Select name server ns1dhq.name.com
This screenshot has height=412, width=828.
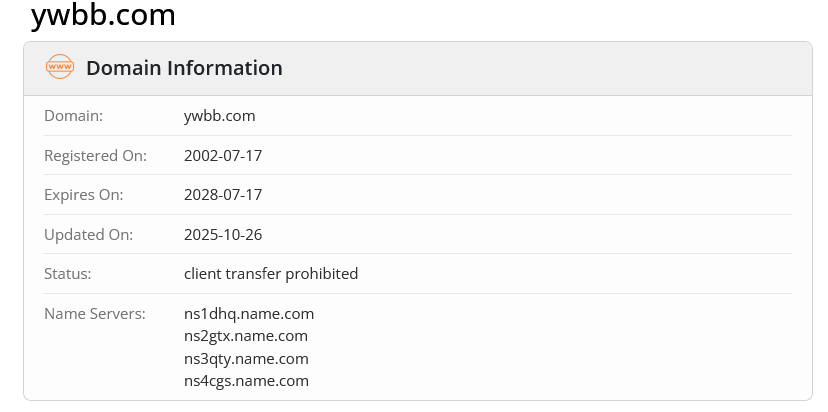(x=249, y=314)
